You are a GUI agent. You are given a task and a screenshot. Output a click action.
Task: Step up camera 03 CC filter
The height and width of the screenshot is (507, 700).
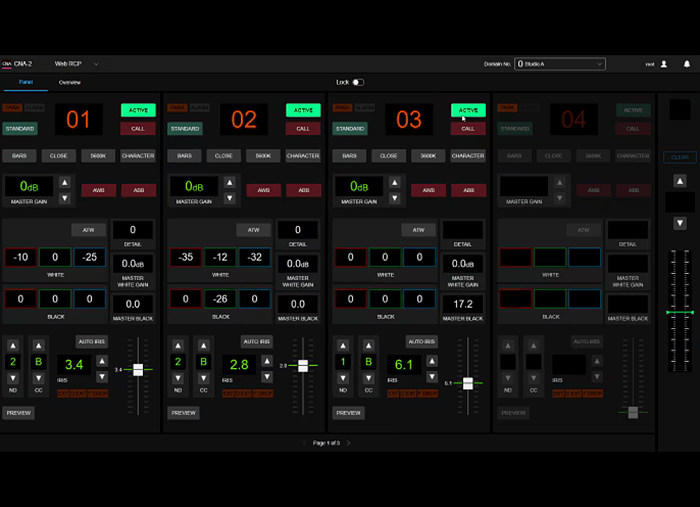369,345
